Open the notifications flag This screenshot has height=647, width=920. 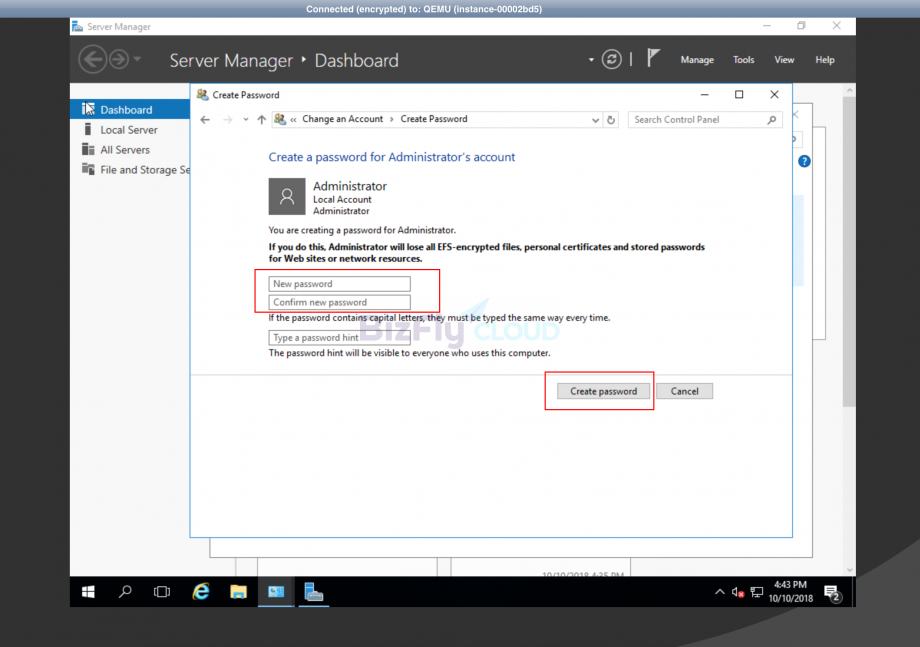(x=653, y=59)
